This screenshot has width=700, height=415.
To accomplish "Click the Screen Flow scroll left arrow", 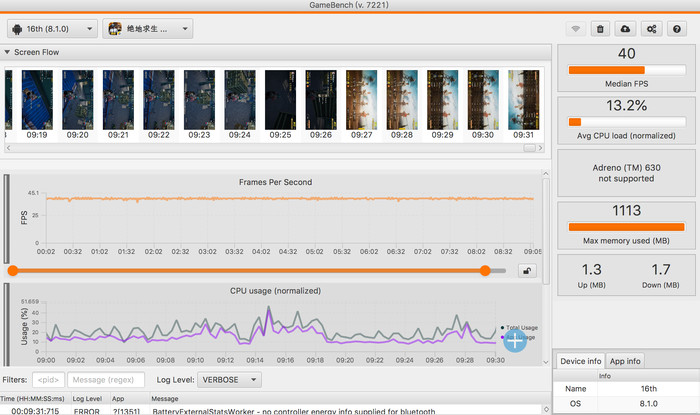I will (x=8, y=148).
